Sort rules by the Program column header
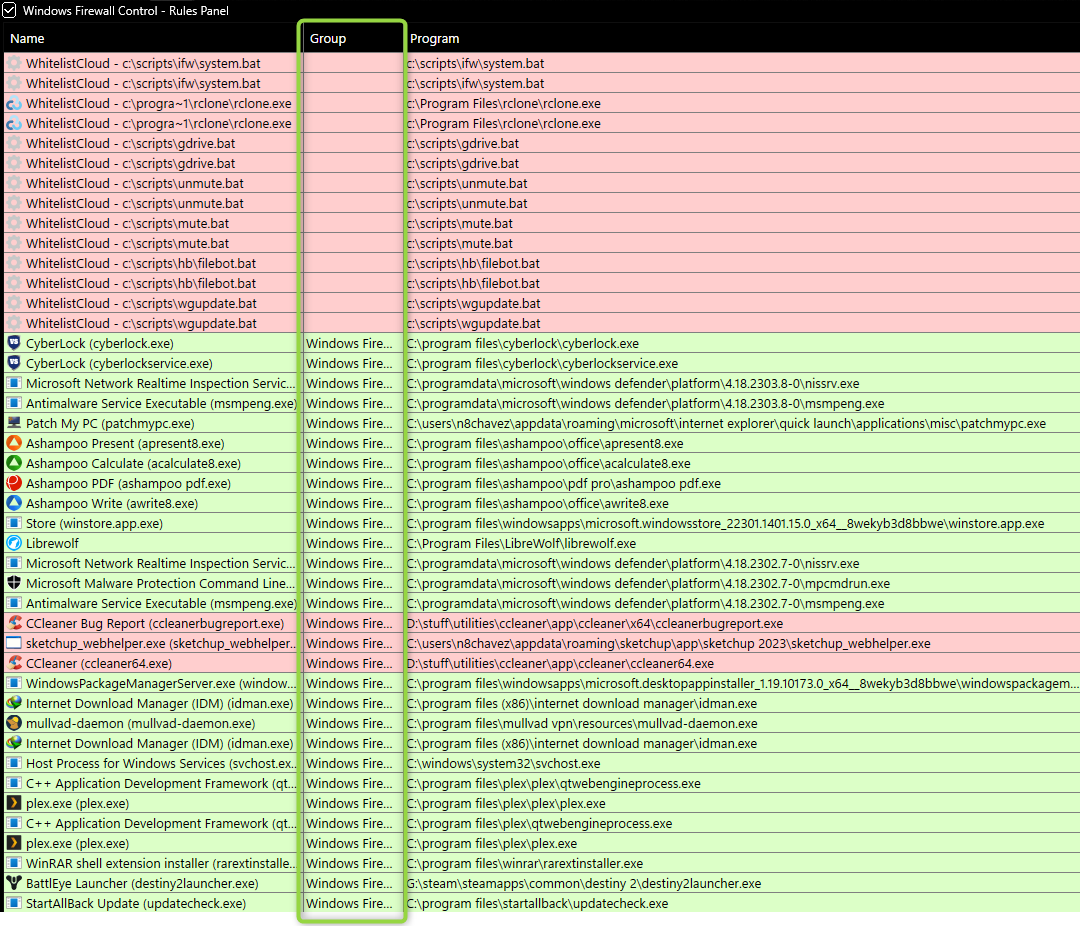Screen dimensions: 1080x926 point(435,39)
